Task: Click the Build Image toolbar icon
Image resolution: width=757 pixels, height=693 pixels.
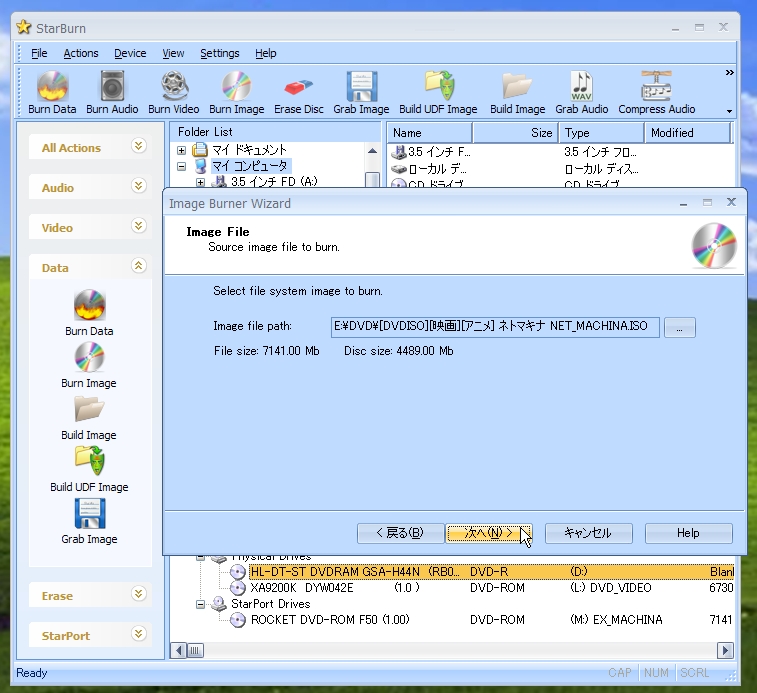Action: (518, 92)
